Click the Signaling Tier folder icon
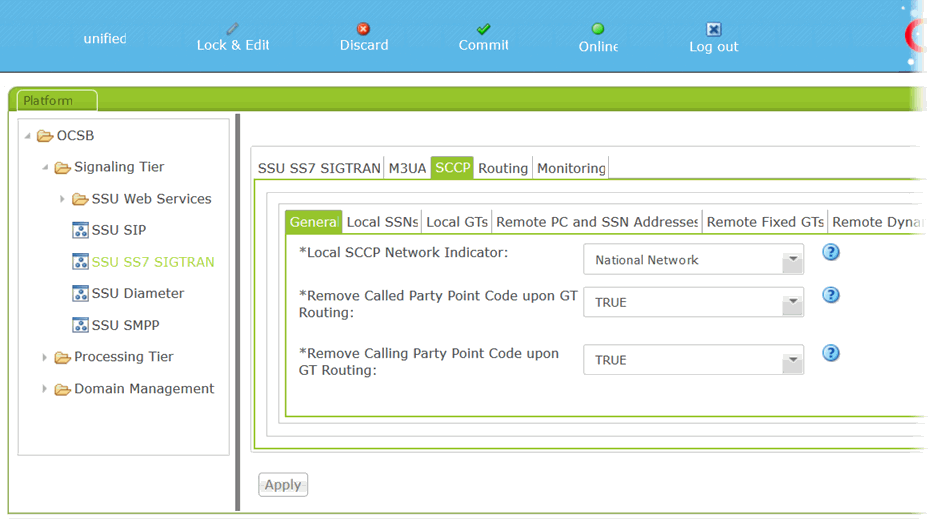This screenshot has height=519, width=933. tap(62, 168)
